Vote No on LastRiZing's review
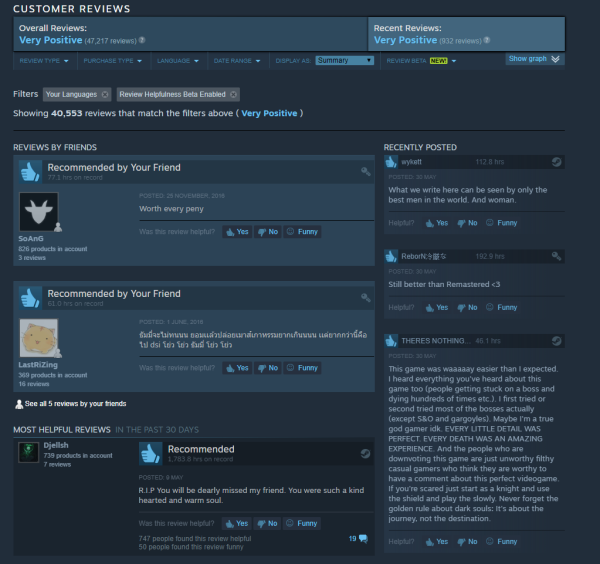 tap(268, 368)
